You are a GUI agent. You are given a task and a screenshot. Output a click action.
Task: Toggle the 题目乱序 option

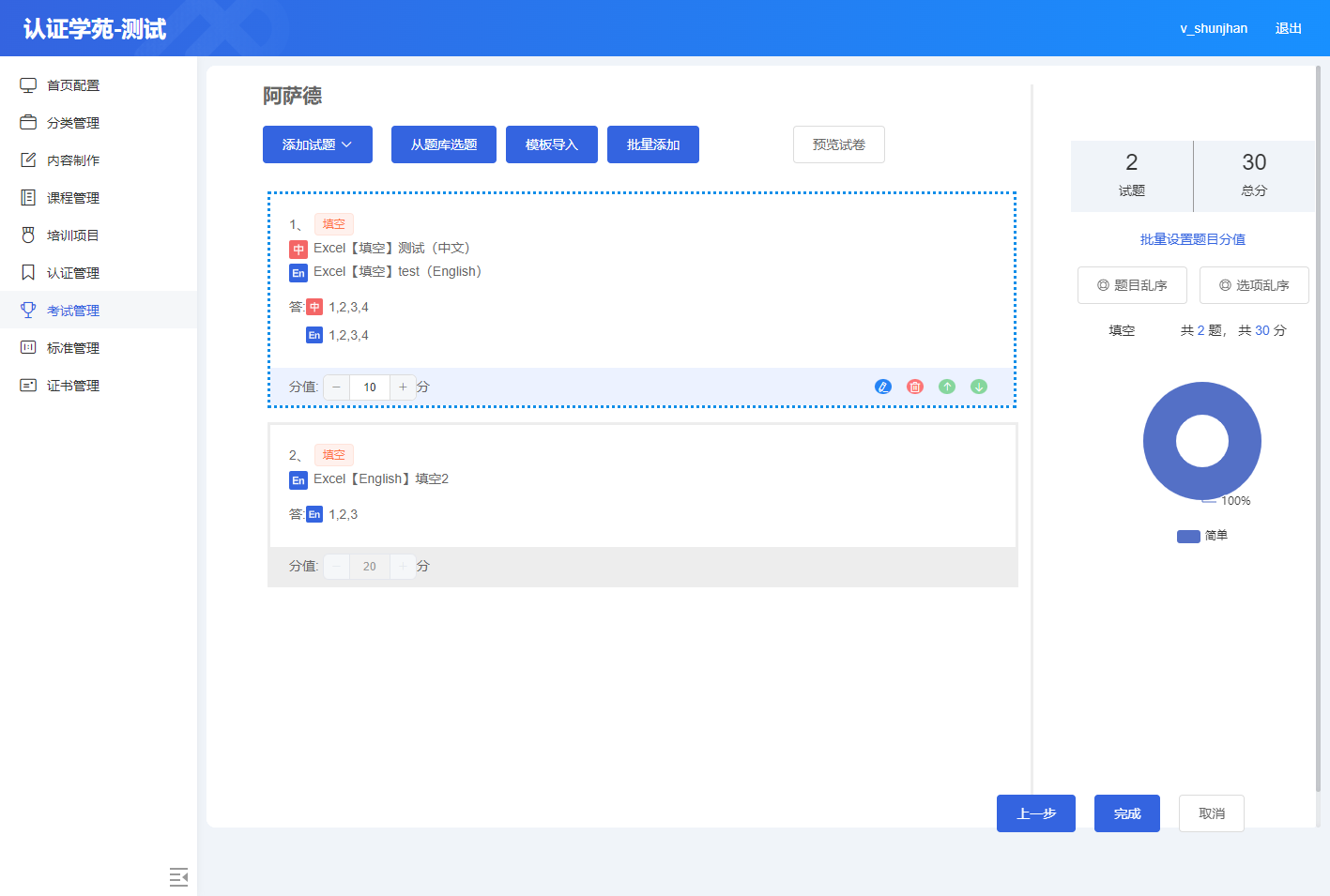click(x=1132, y=285)
